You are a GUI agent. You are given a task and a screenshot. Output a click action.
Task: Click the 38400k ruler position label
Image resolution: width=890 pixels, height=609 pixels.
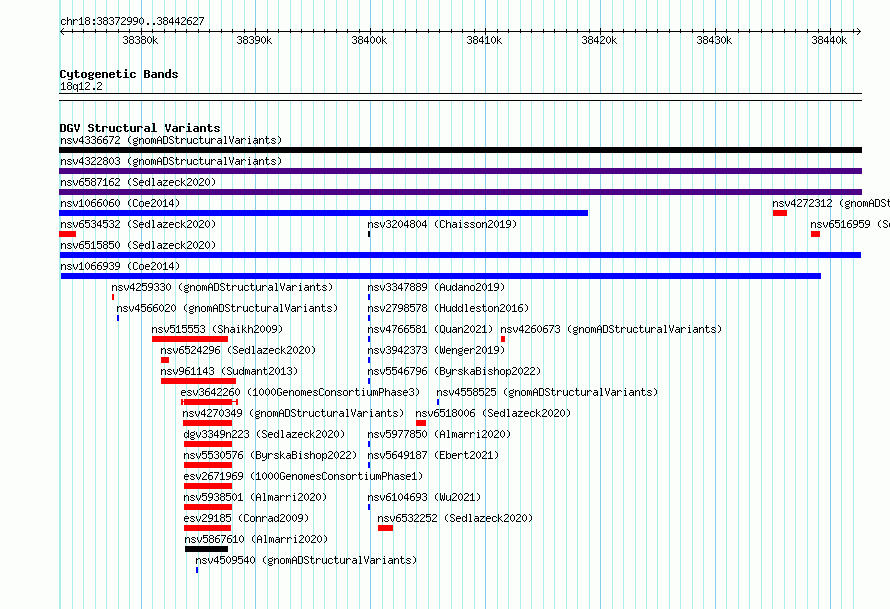tap(369, 40)
